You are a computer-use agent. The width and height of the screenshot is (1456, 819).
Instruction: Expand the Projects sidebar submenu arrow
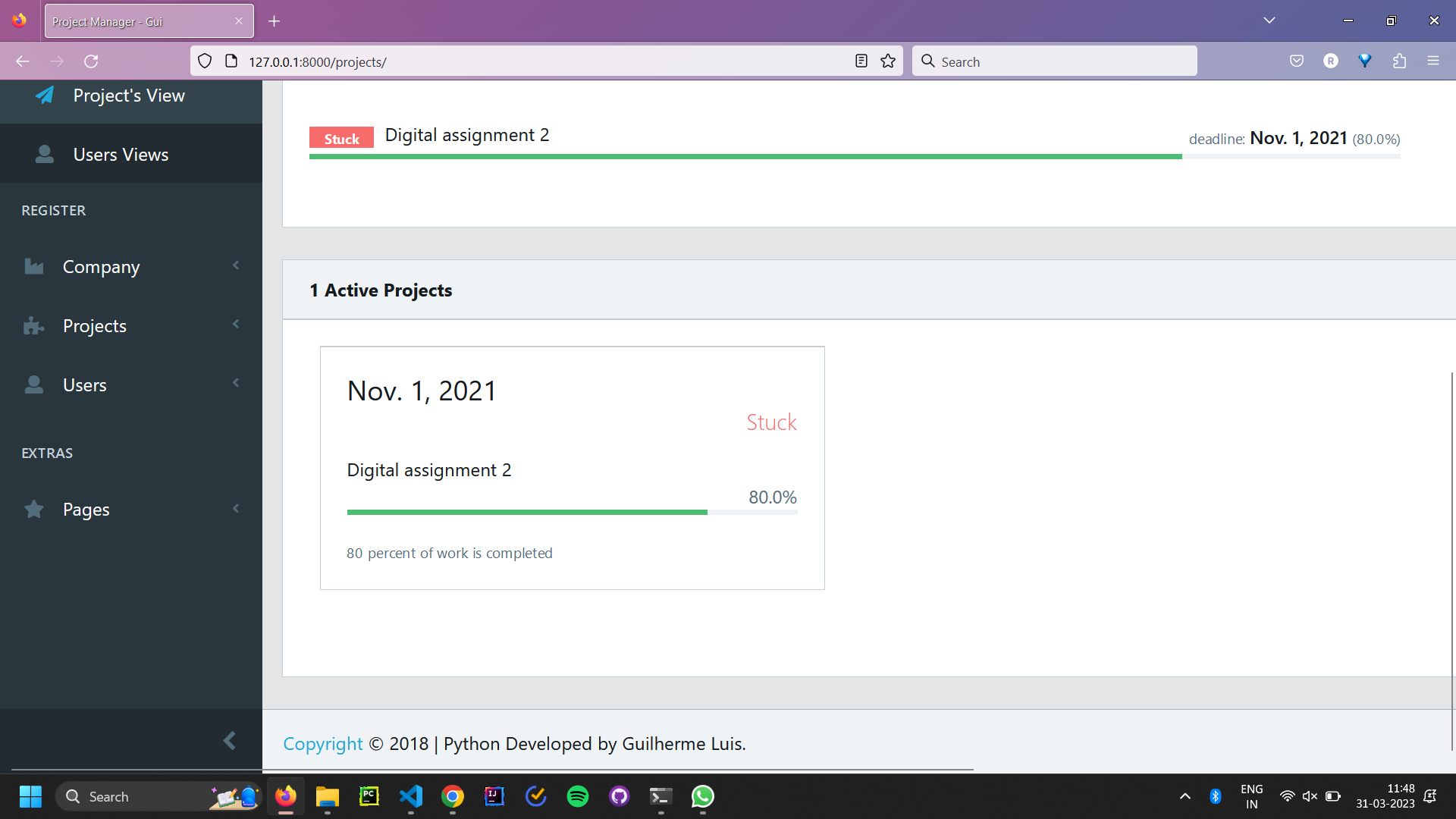236,325
